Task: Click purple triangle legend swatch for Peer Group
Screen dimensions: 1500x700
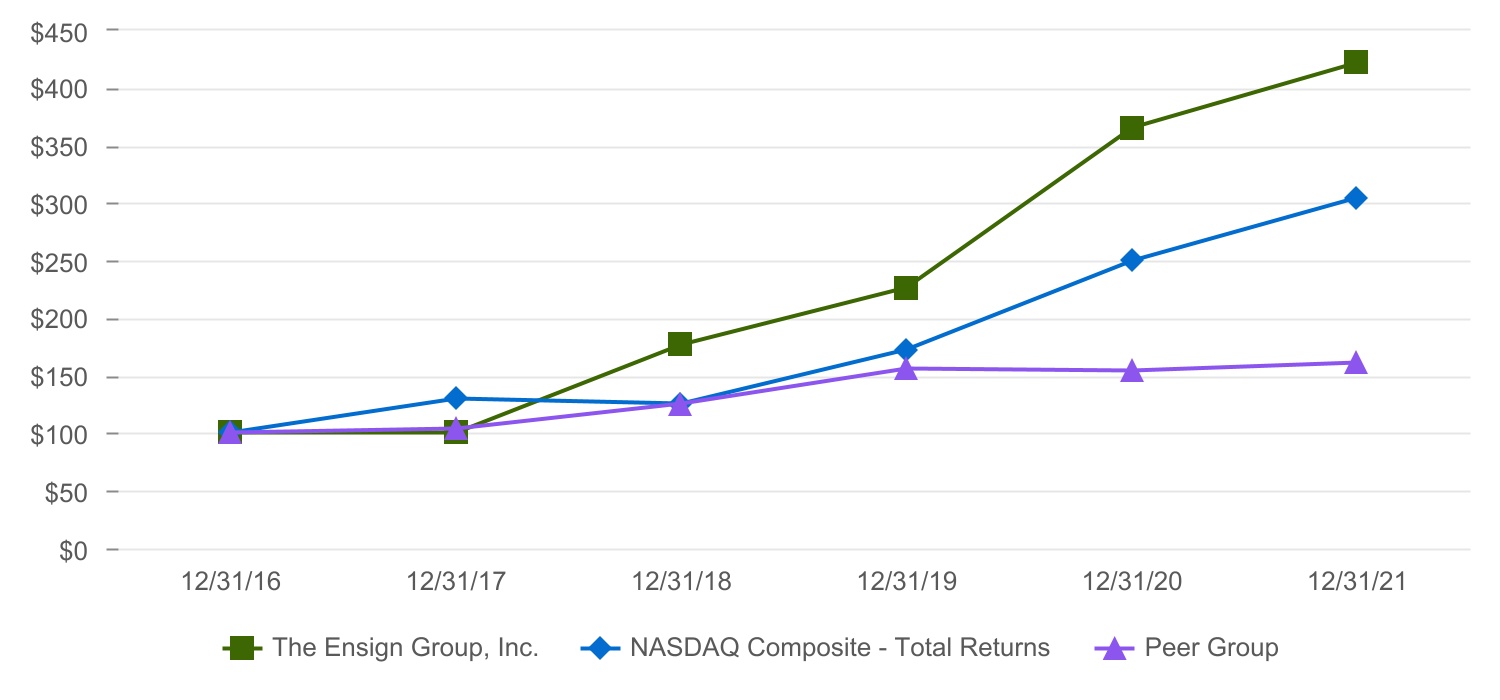Action: pos(1113,648)
